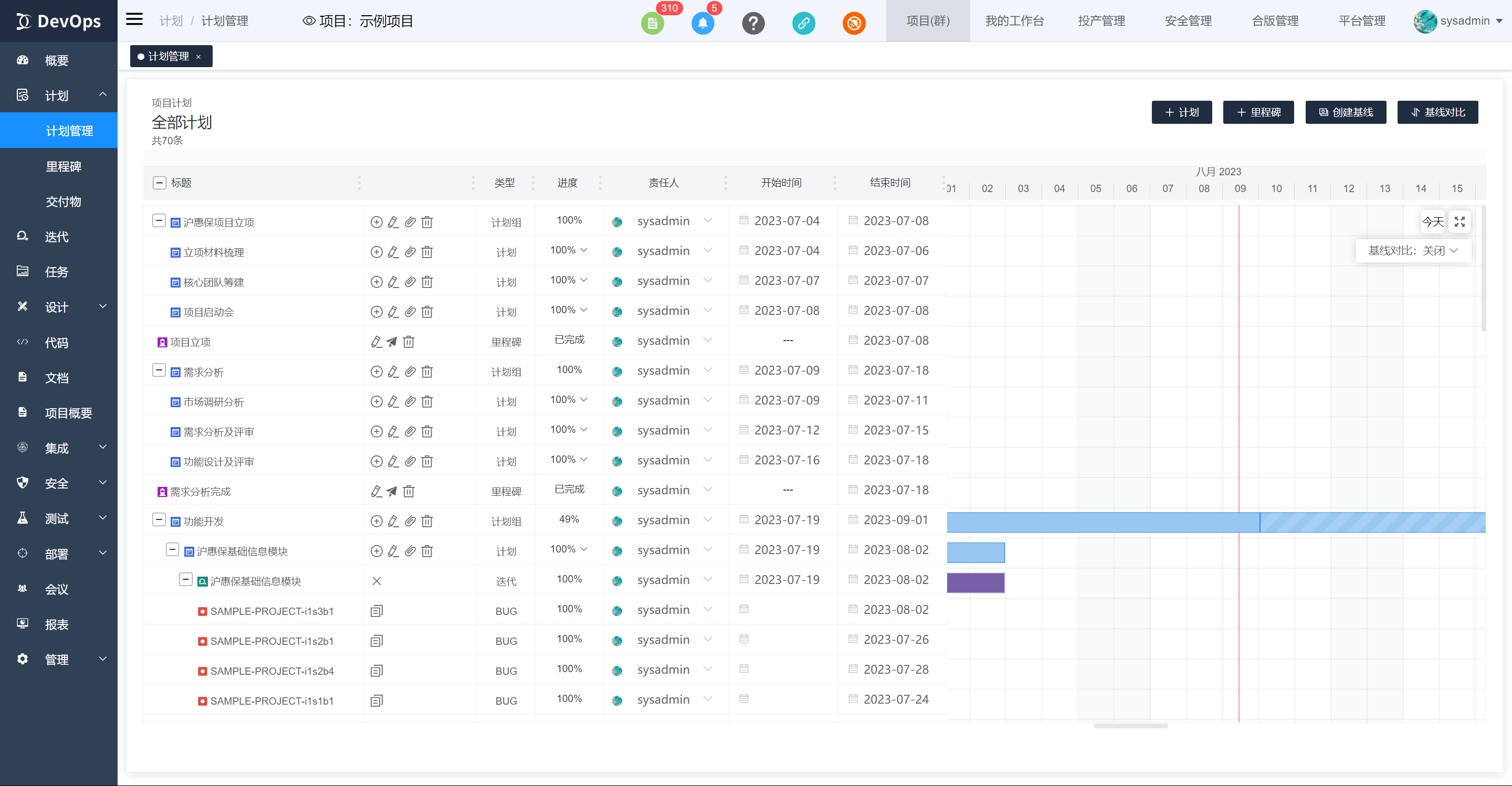Click the publish paper-plane icon for 项目立项 milestone
1512x786 pixels.
tap(392, 342)
